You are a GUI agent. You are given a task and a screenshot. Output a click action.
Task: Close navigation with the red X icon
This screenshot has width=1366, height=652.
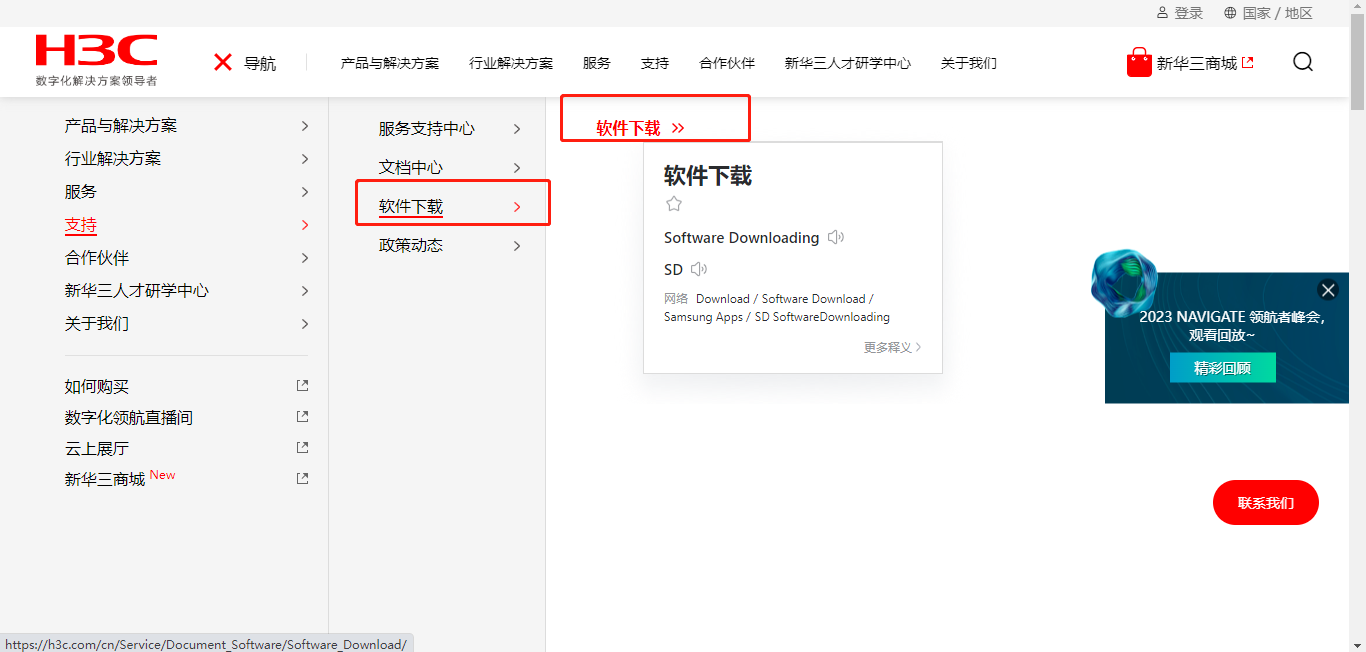pyautogui.click(x=223, y=63)
